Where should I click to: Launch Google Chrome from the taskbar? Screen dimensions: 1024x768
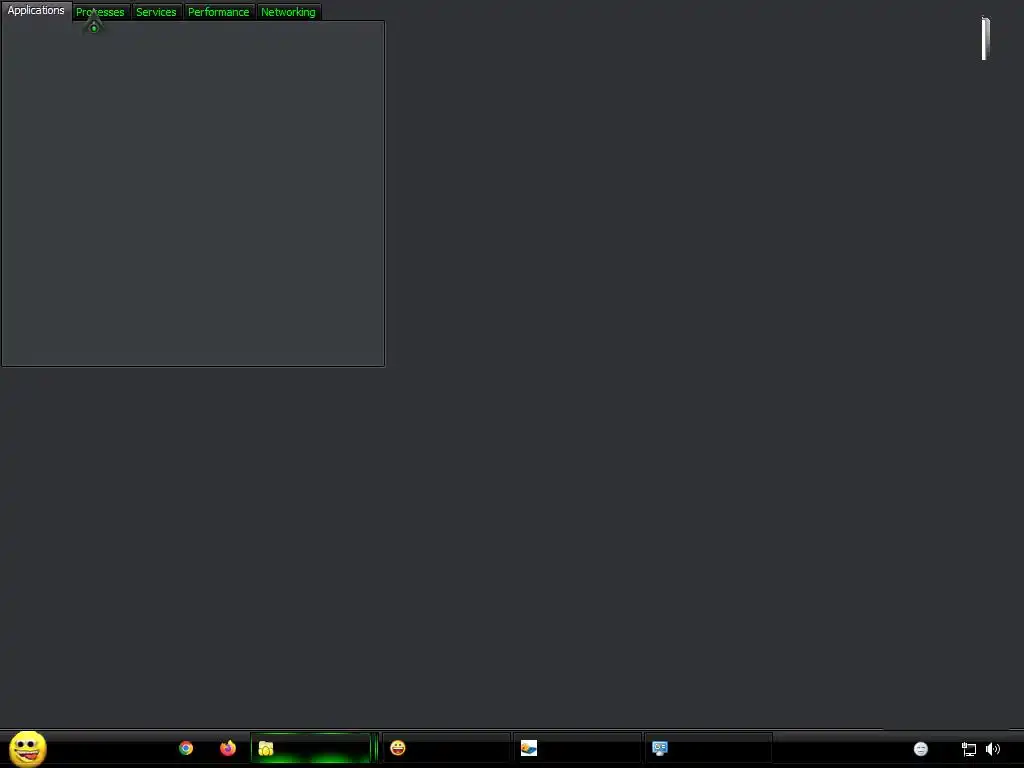coord(186,748)
